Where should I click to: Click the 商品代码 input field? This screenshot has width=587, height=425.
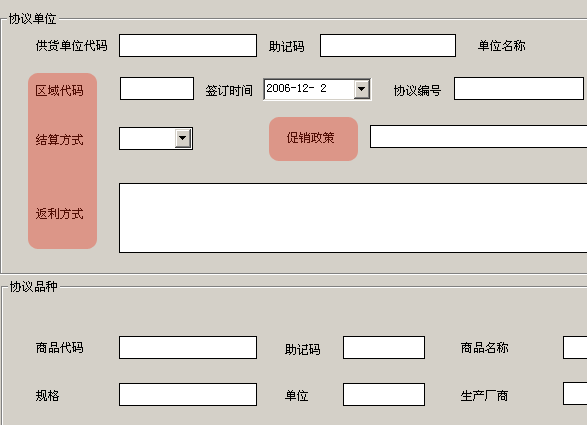pyautogui.click(x=188, y=347)
